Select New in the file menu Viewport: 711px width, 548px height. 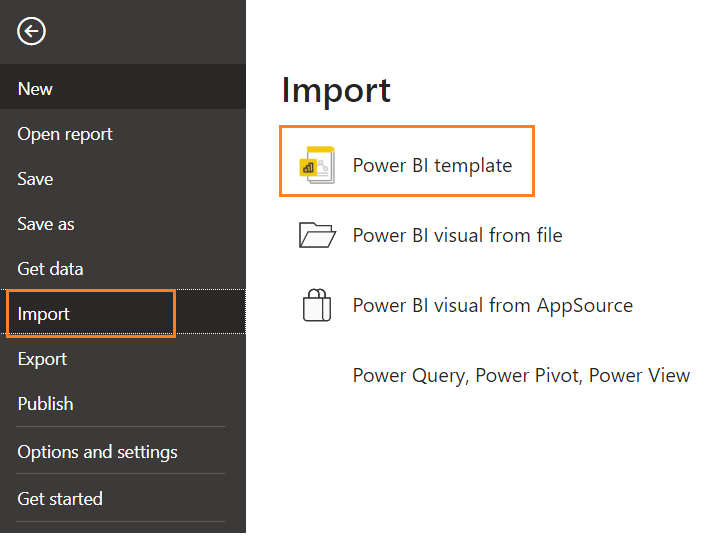[x=35, y=89]
